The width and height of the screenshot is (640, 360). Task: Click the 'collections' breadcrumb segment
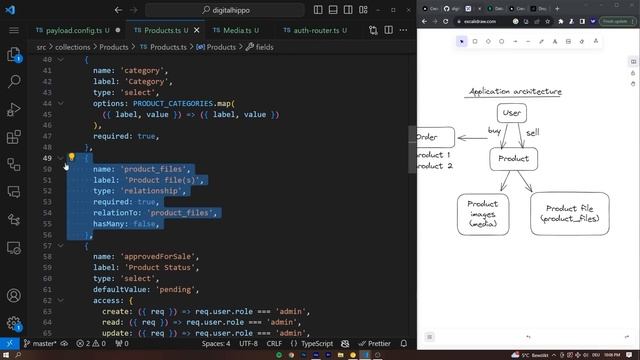coord(73,47)
